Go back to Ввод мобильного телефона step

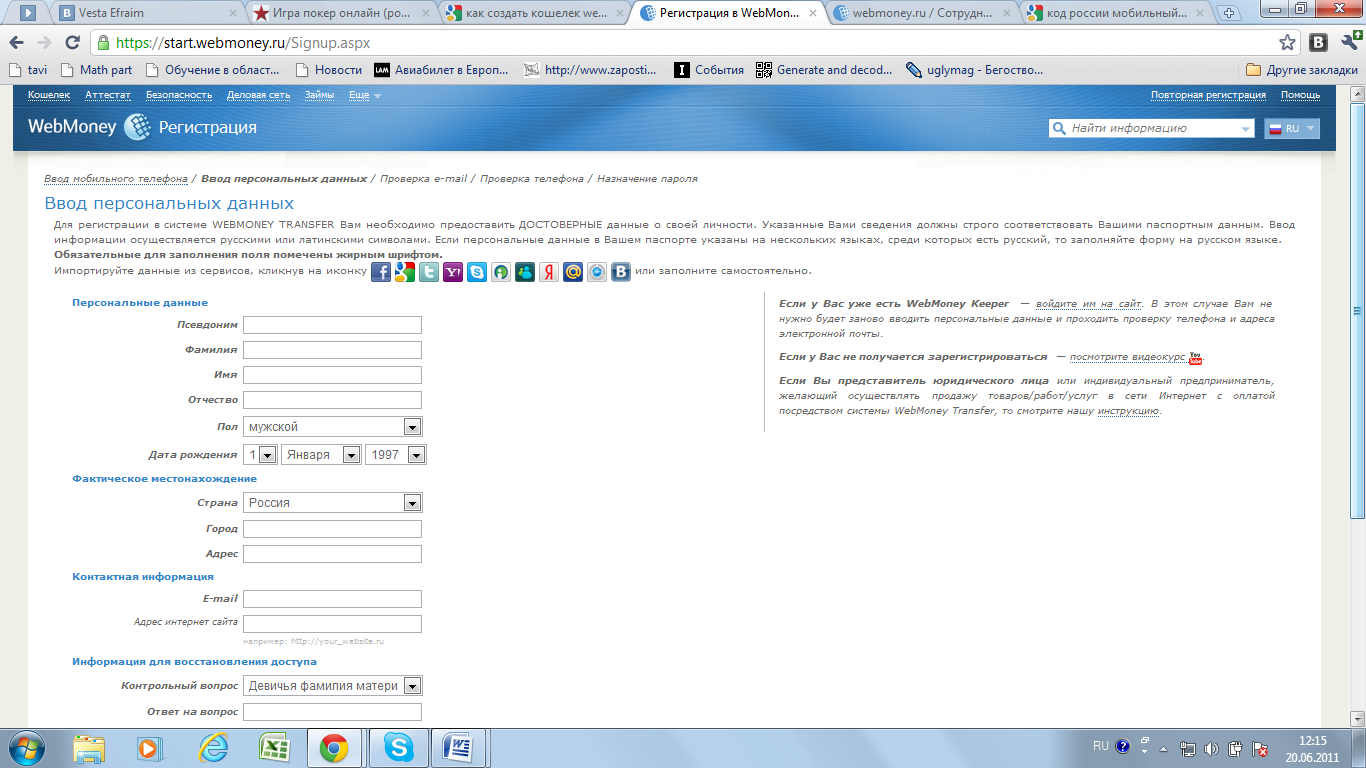coord(116,179)
